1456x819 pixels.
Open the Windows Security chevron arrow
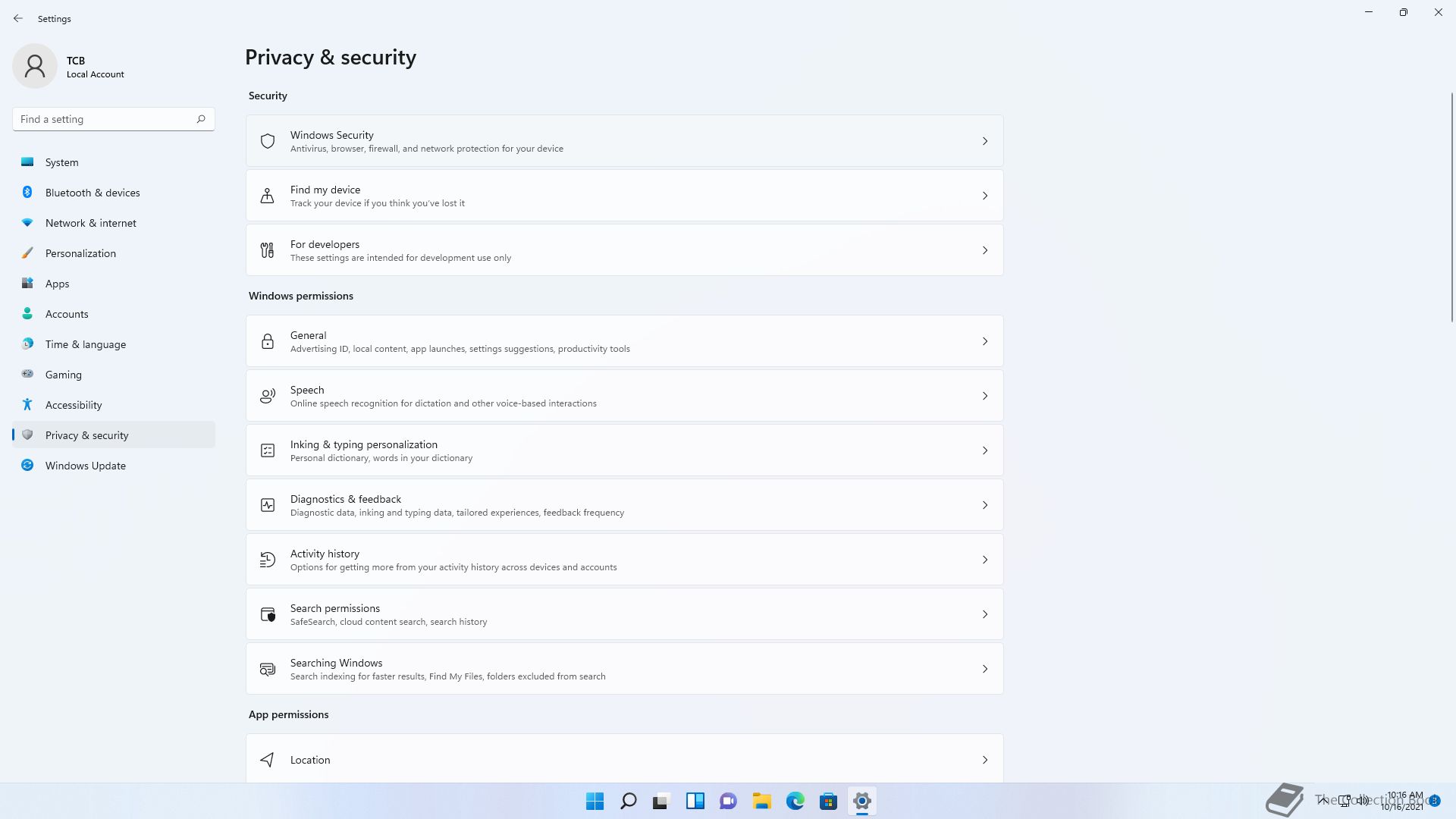click(984, 141)
